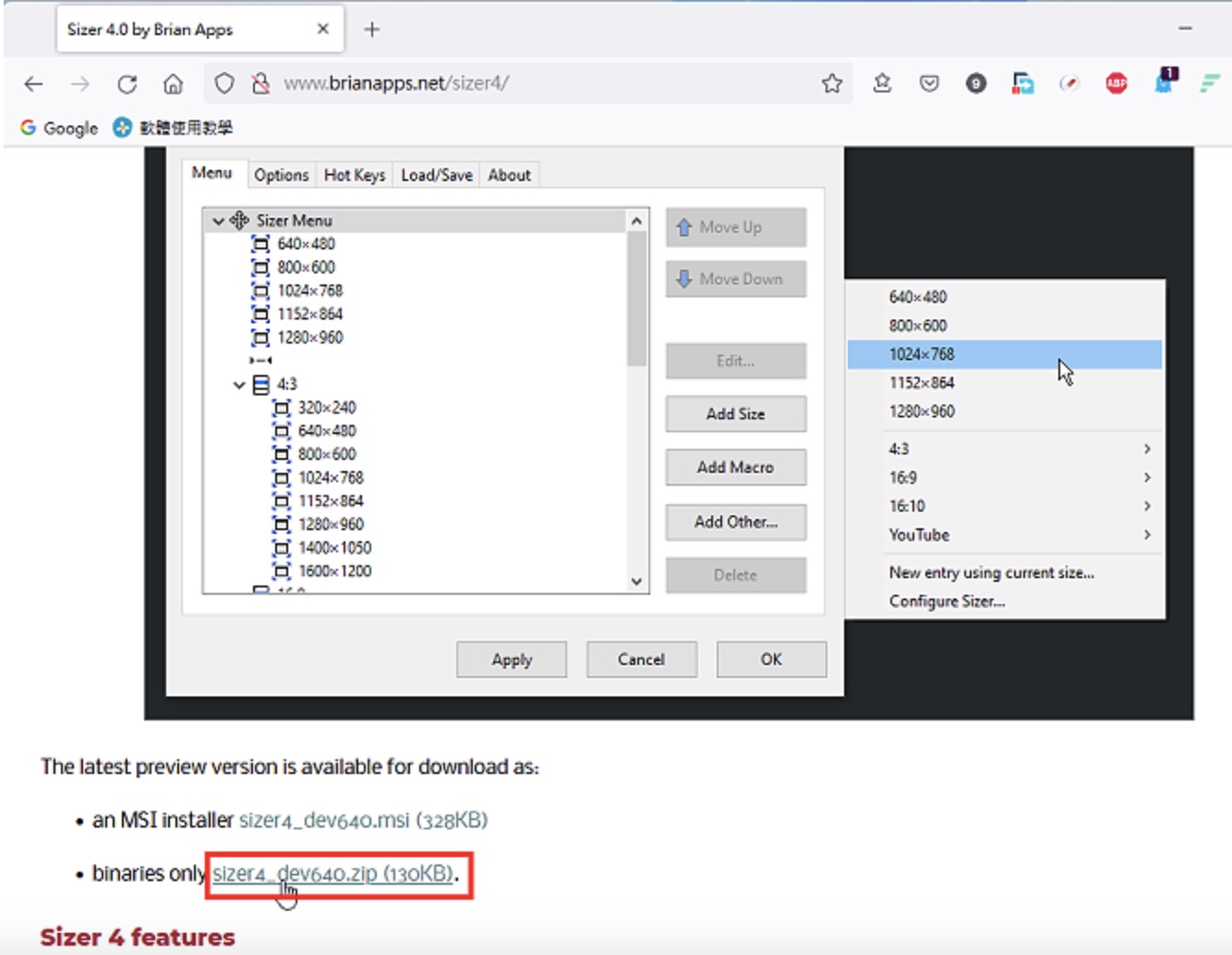Image resolution: width=1232 pixels, height=955 pixels.
Task: Reload the current page
Action: click(127, 84)
